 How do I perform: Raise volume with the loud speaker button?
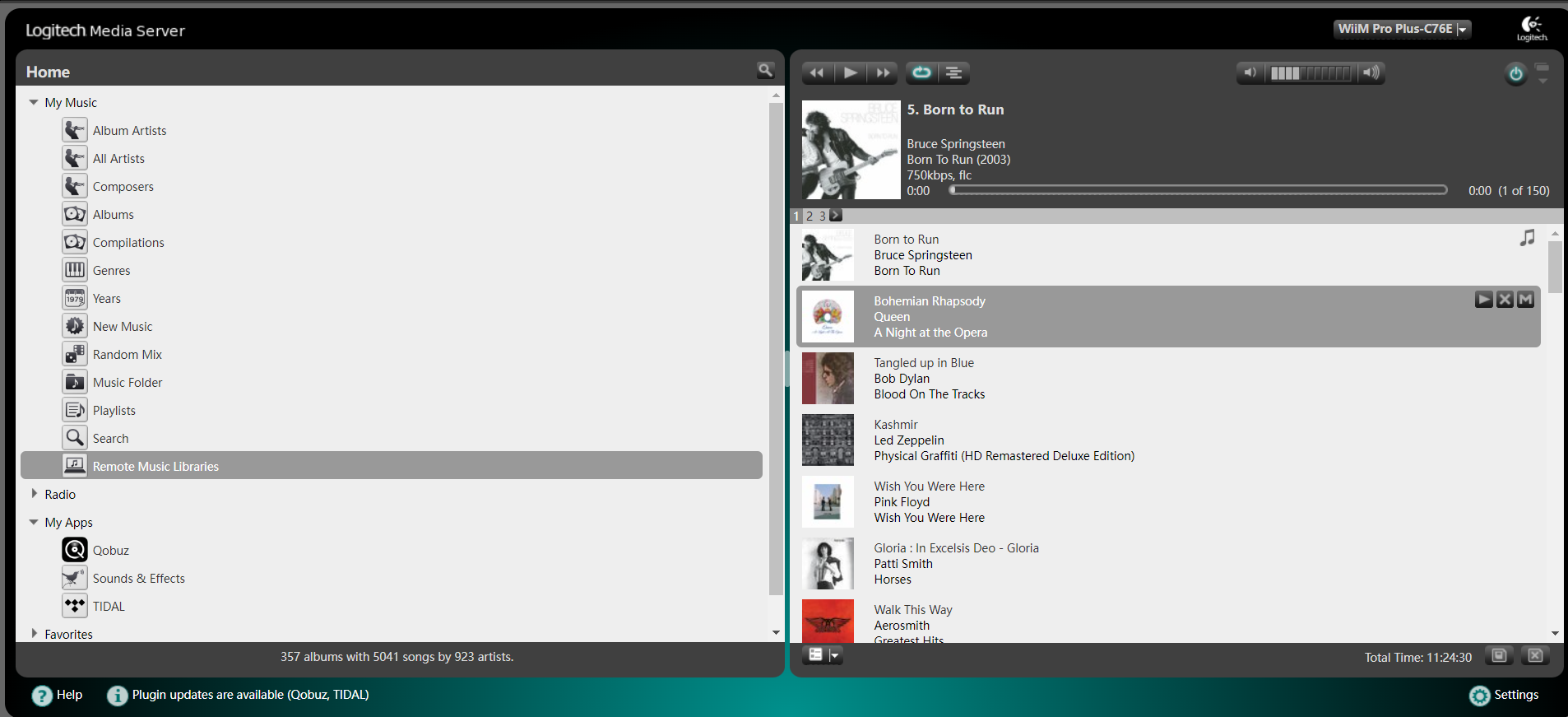pyautogui.click(x=1371, y=73)
